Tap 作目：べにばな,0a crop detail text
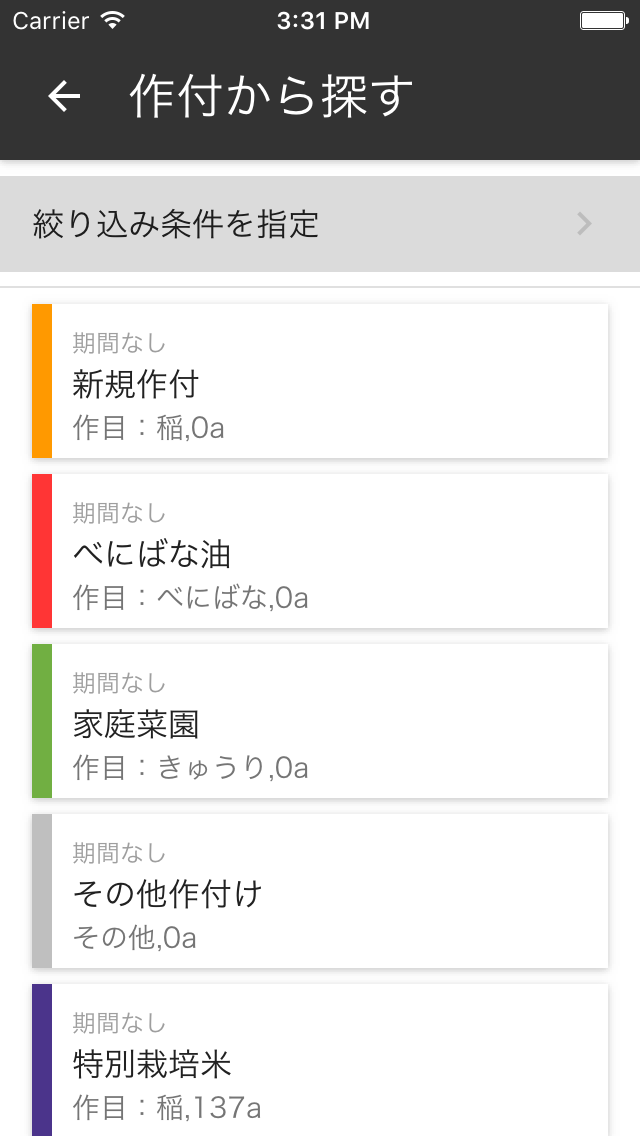 point(190,598)
